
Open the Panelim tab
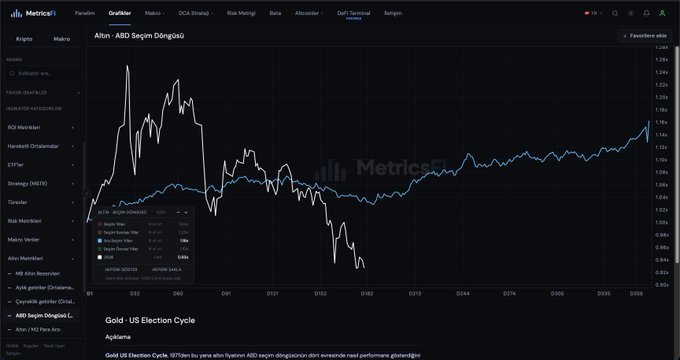pos(85,13)
